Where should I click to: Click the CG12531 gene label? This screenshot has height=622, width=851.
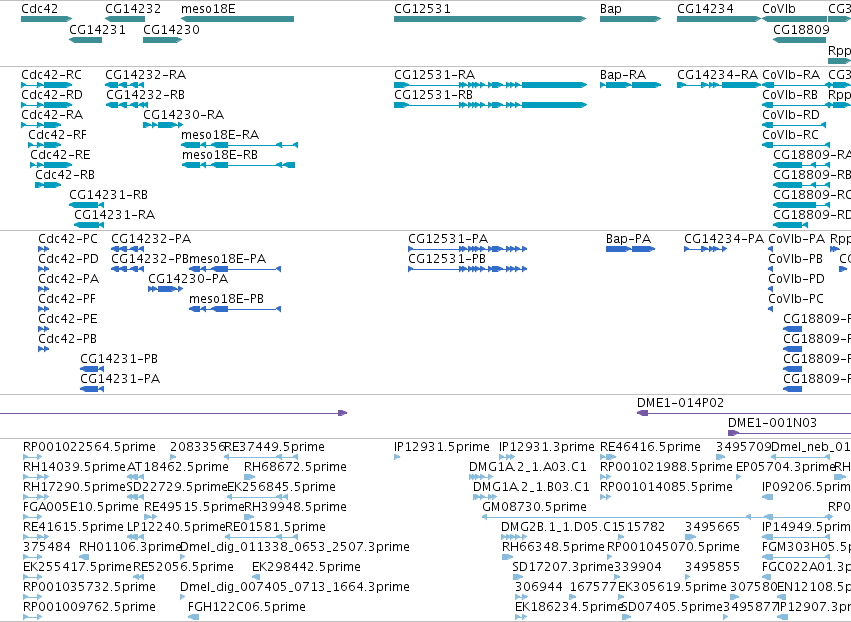coord(422,9)
